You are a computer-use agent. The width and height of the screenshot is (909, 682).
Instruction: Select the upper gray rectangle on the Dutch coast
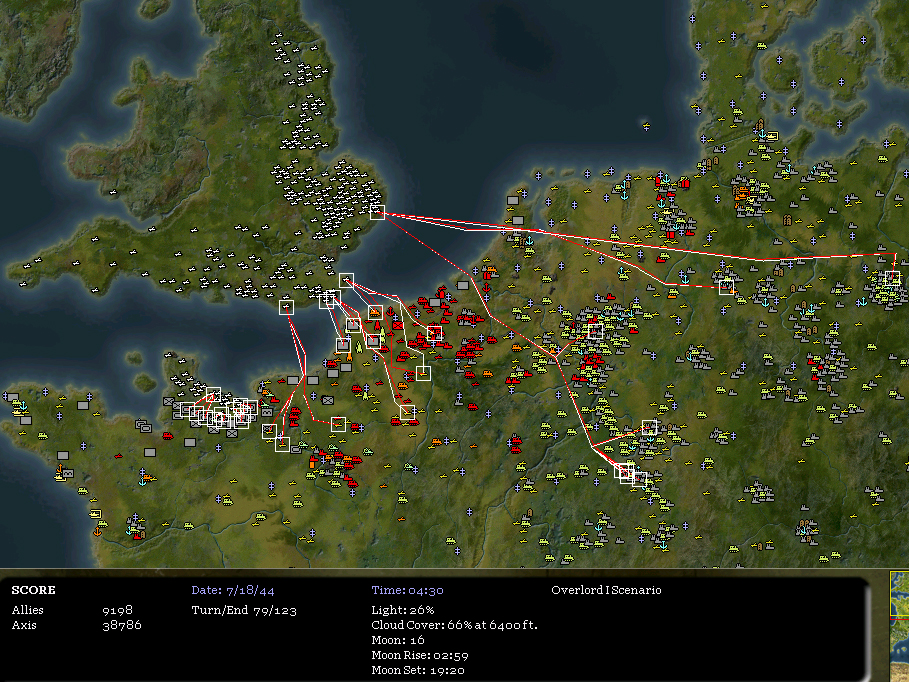[512, 201]
